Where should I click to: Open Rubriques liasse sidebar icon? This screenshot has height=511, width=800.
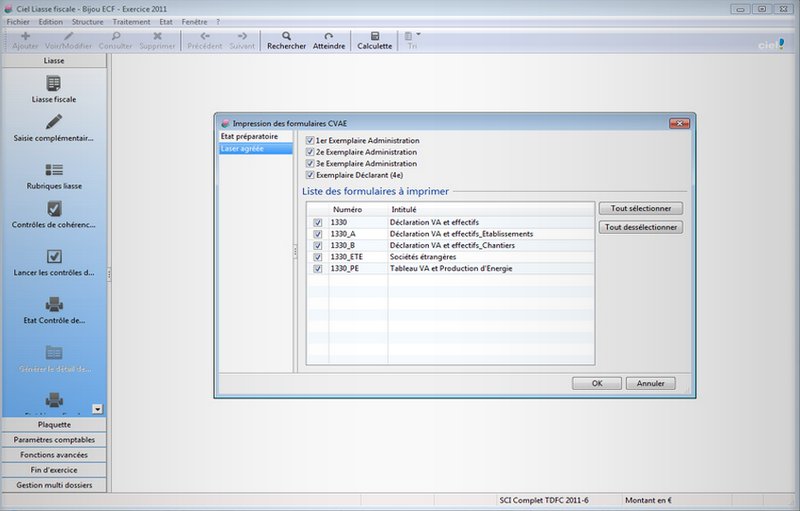54,170
